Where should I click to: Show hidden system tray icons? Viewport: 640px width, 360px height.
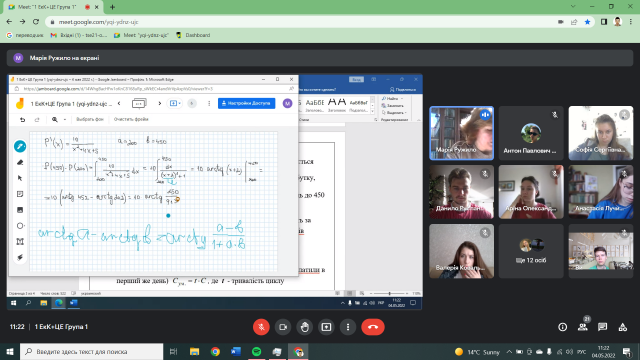pos(509,351)
